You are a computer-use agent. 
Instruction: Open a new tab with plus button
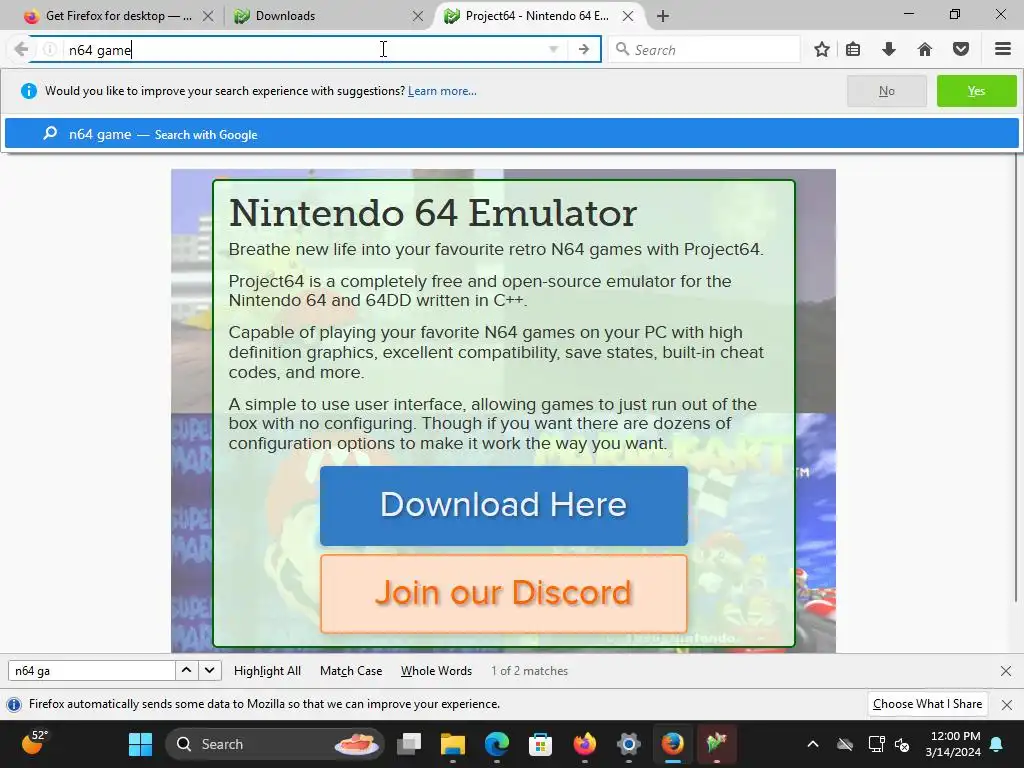point(663,16)
